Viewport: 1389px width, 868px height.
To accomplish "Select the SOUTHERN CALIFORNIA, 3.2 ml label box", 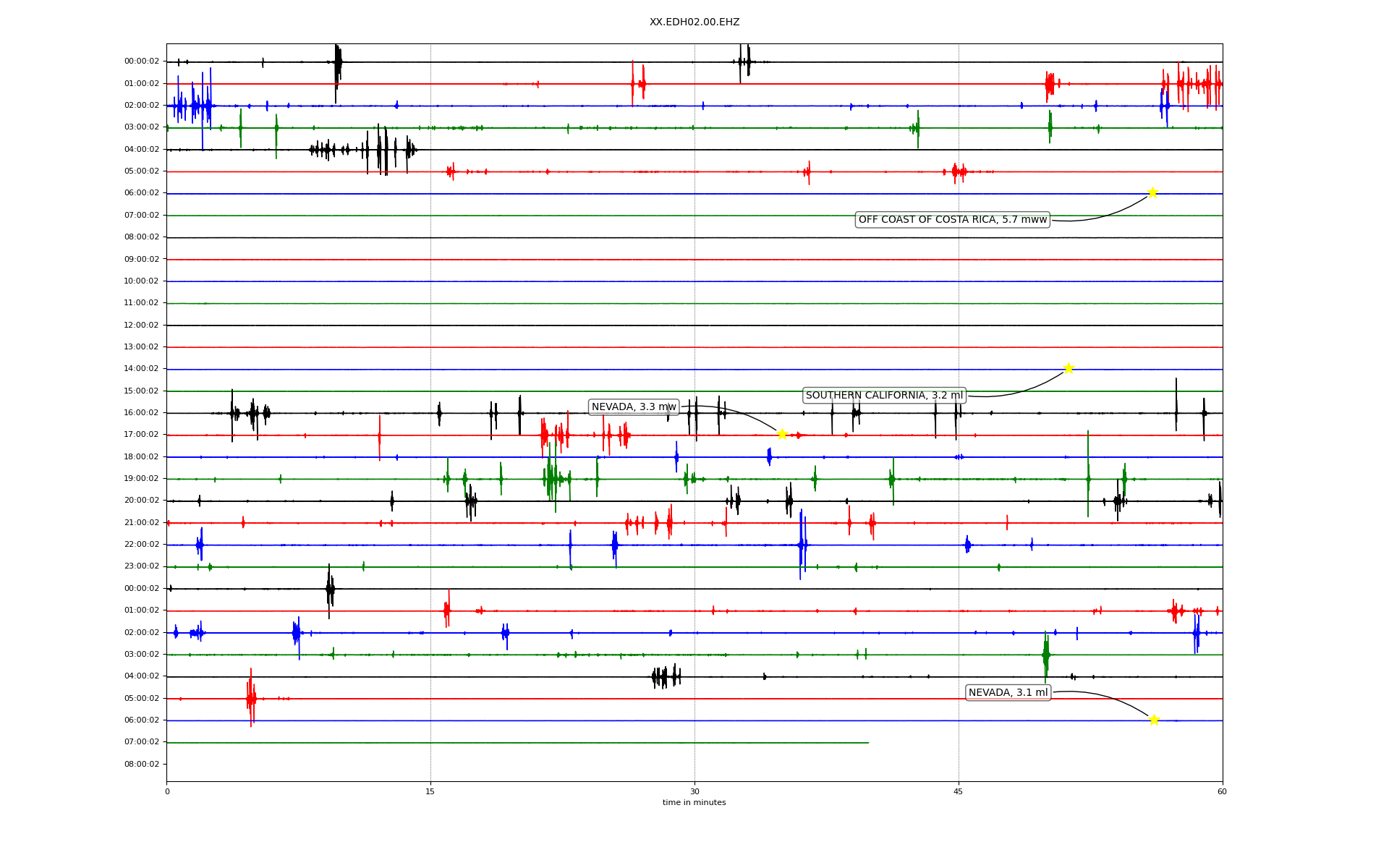I will (x=884, y=396).
